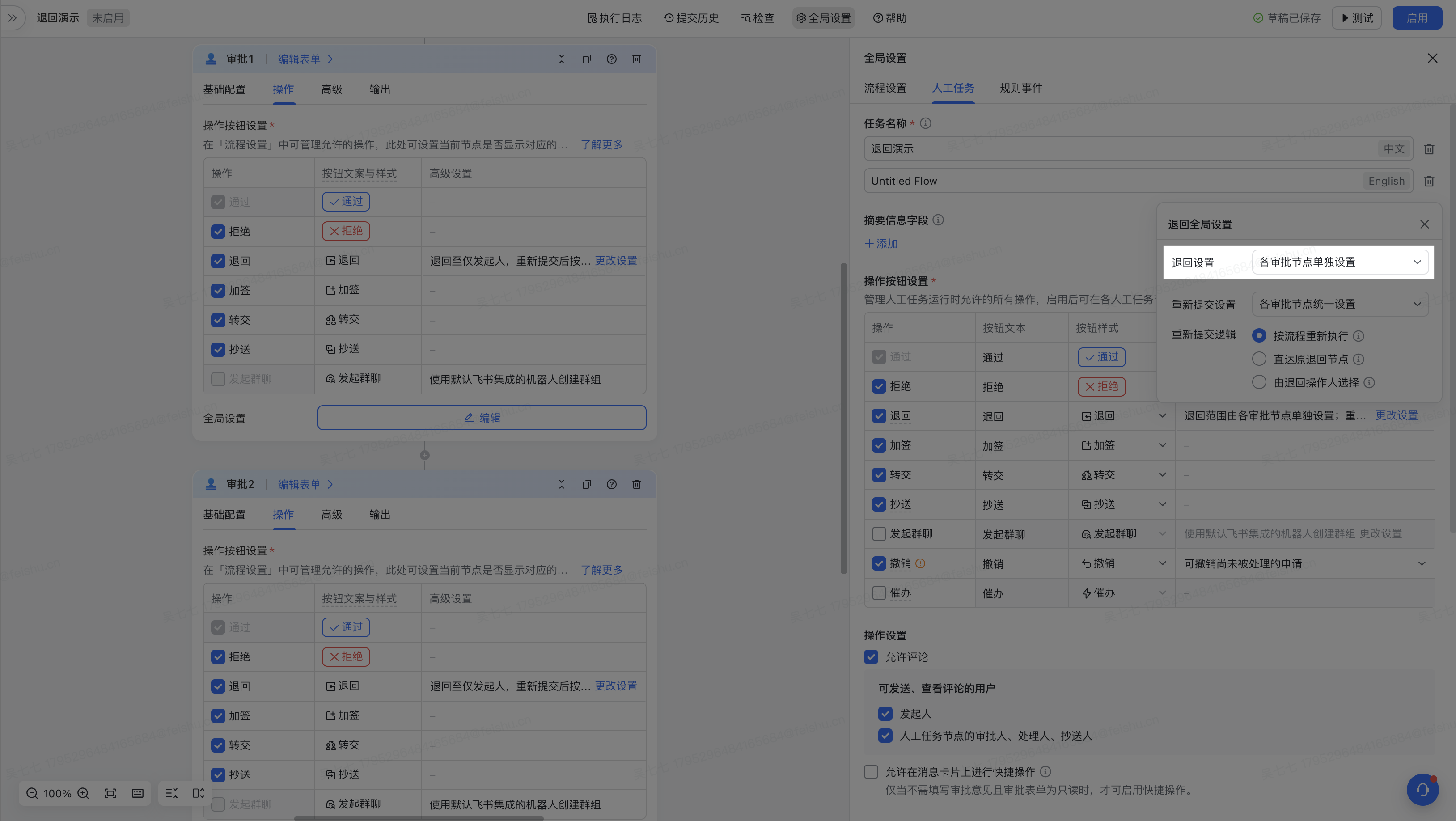Zoom out the canvas with the minus magnifier
Viewport: 1456px width, 821px height.
pos(32,793)
